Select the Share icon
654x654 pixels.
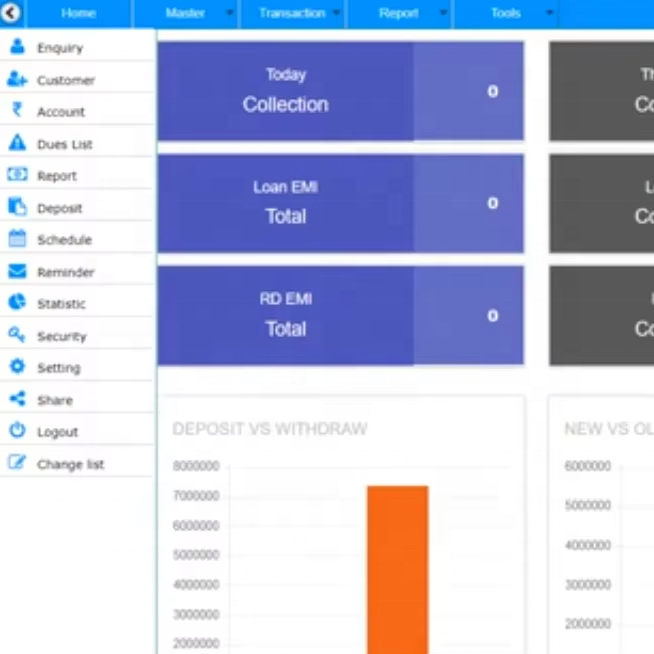pyautogui.click(x=17, y=399)
